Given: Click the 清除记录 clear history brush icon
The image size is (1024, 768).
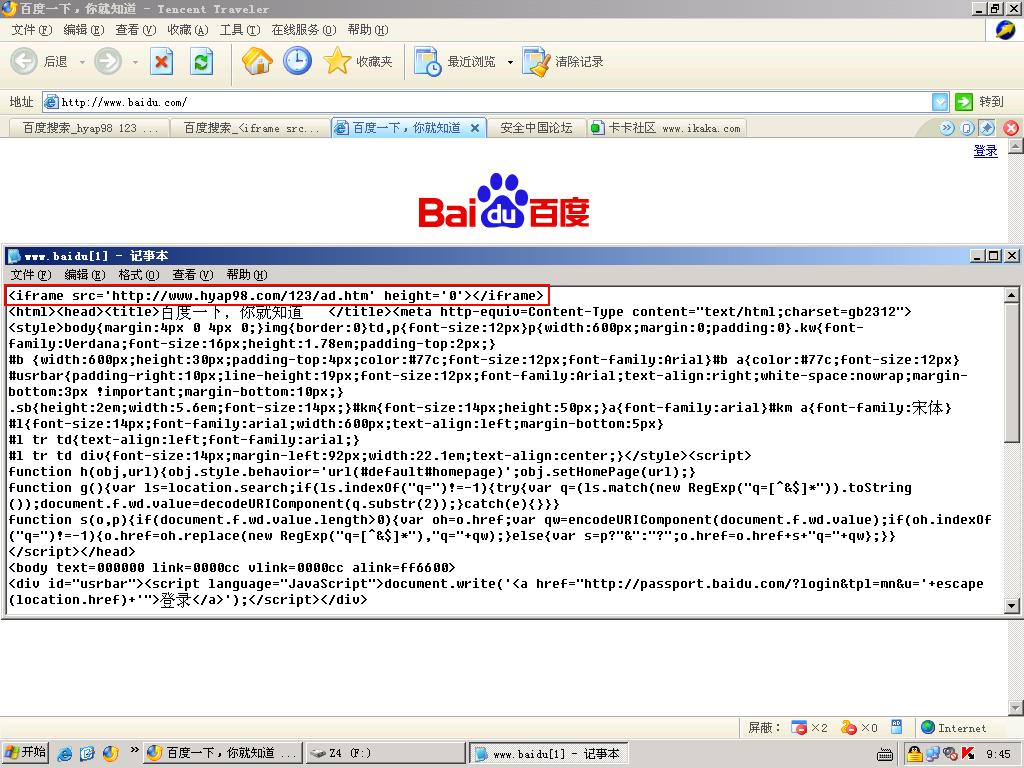Looking at the screenshot, I should (536, 61).
